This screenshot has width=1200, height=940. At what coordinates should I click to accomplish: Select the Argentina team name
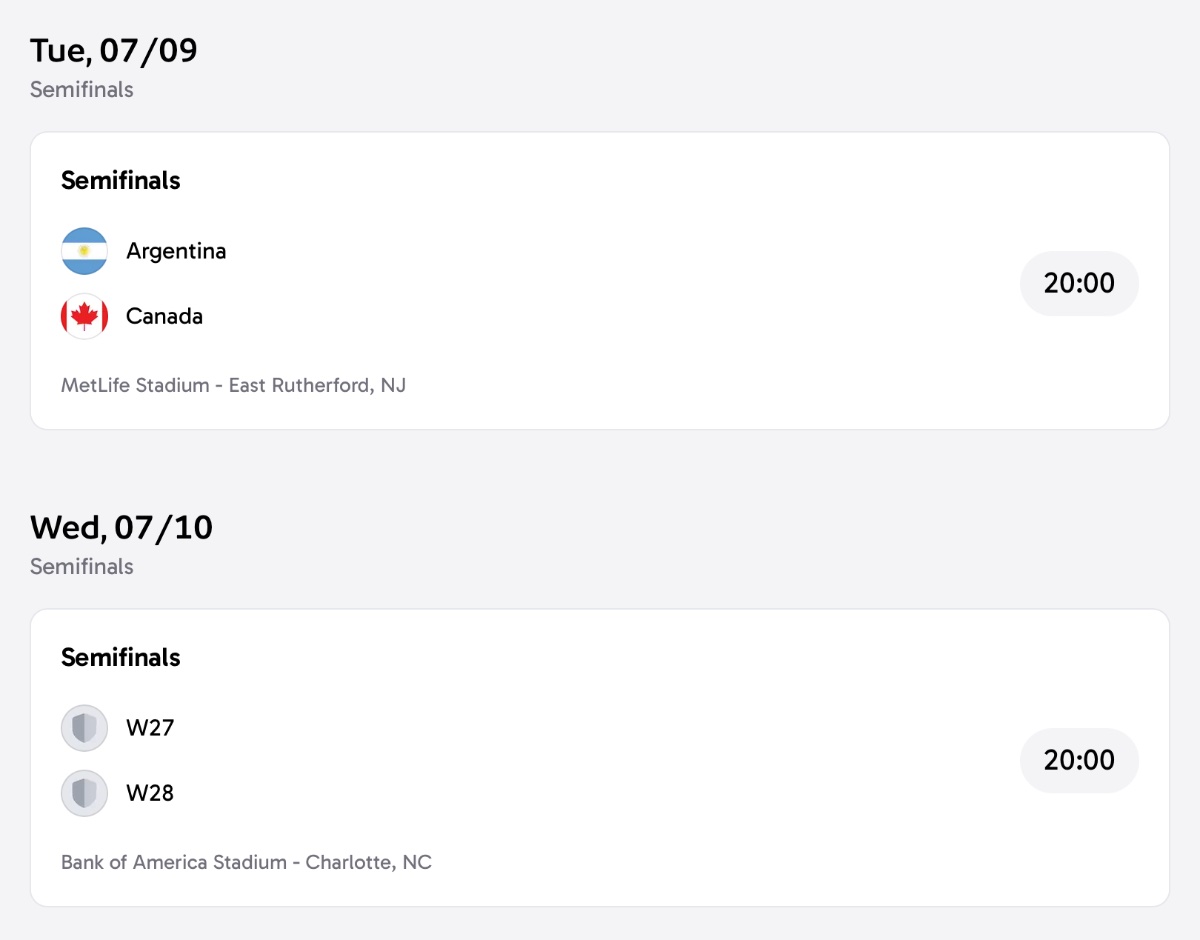tap(176, 251)
